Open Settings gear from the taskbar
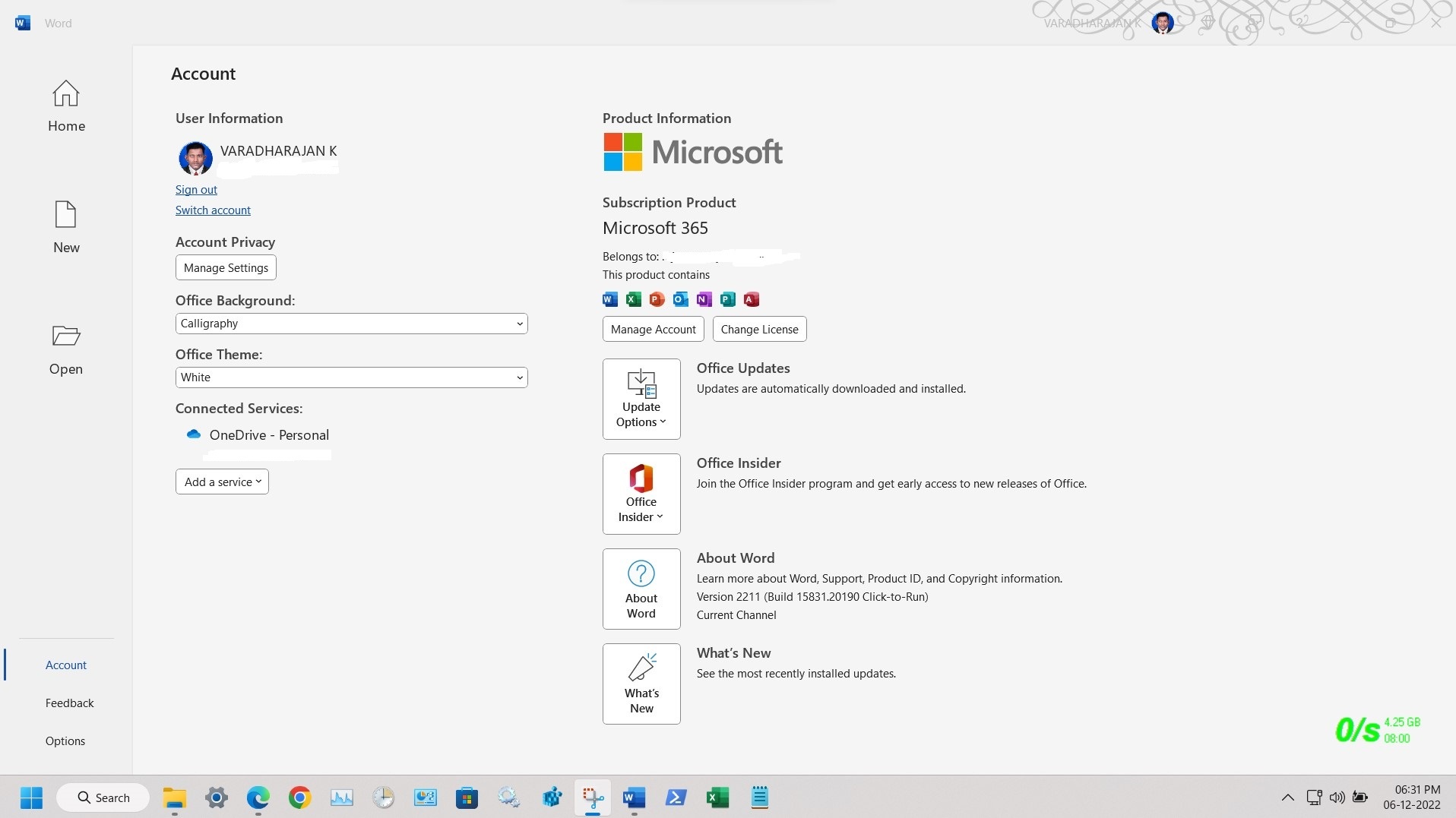The width and height of the screenshot is (1456, 818). [217, 797]
